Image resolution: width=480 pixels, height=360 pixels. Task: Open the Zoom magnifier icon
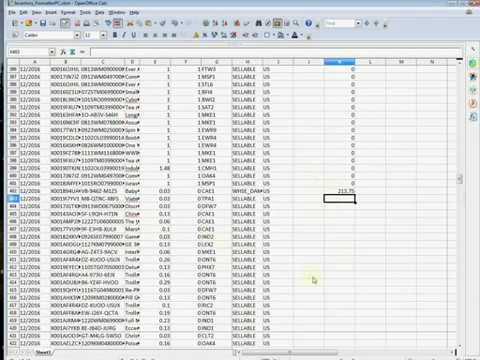[x=296, y=23]
